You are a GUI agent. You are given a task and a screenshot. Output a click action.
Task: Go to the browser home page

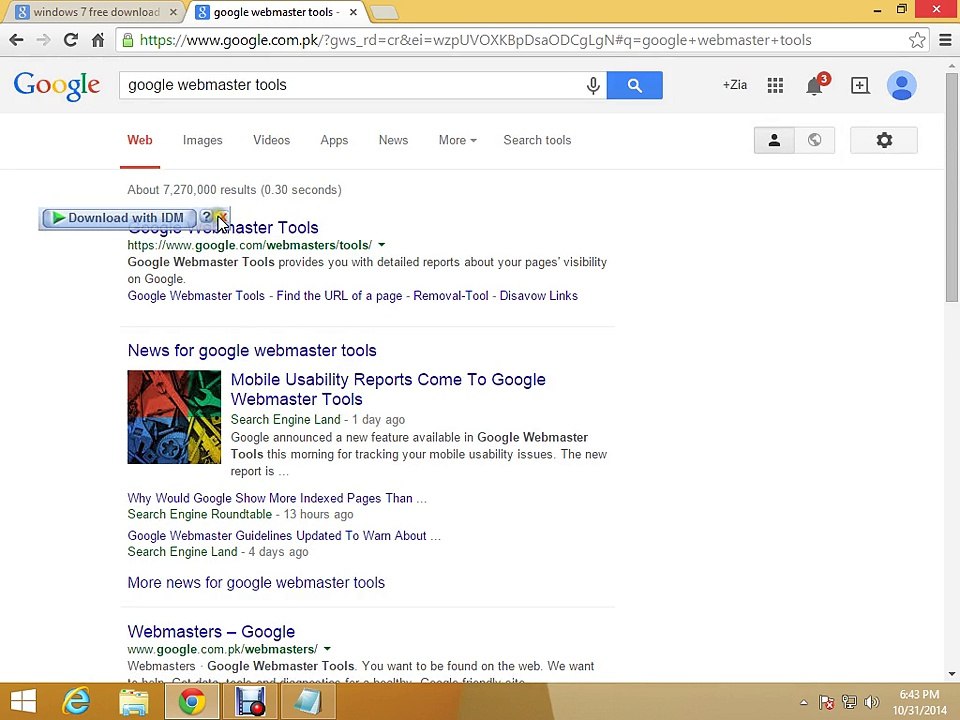[98, 40]
